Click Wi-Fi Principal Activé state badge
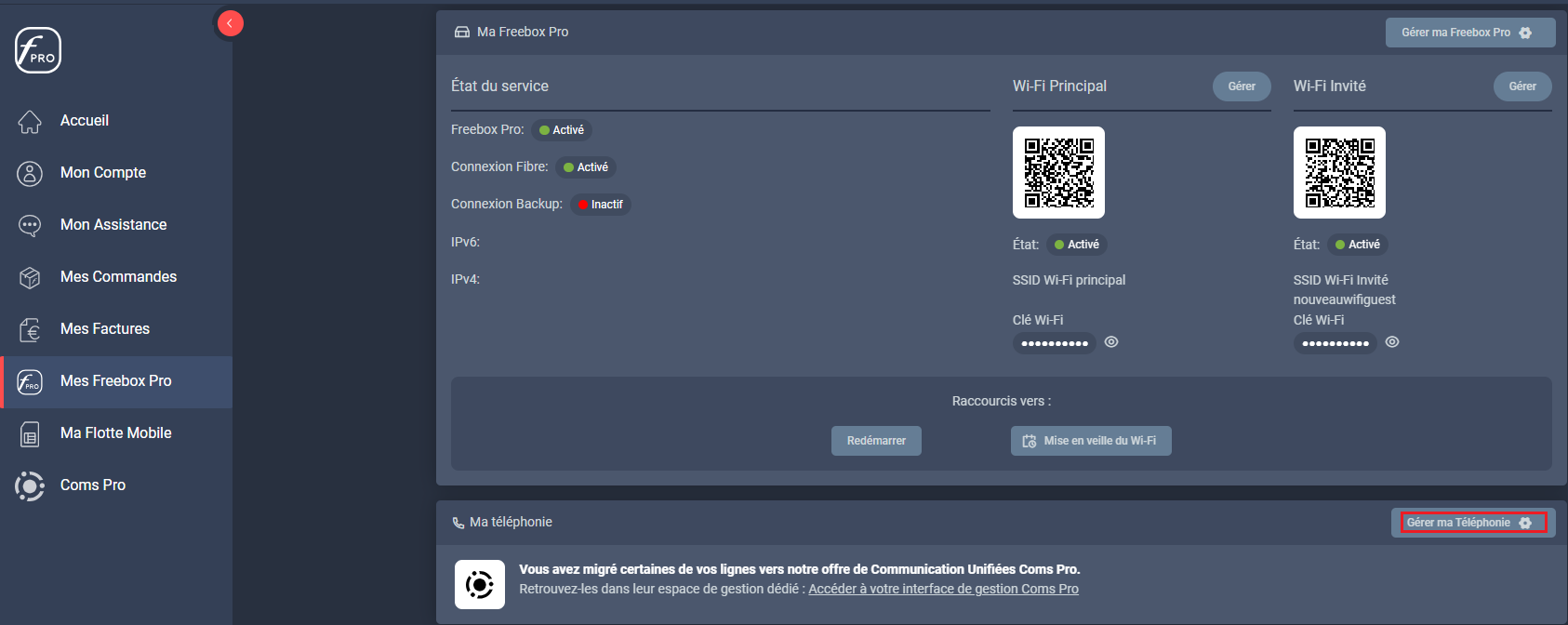 (1077, 245)
